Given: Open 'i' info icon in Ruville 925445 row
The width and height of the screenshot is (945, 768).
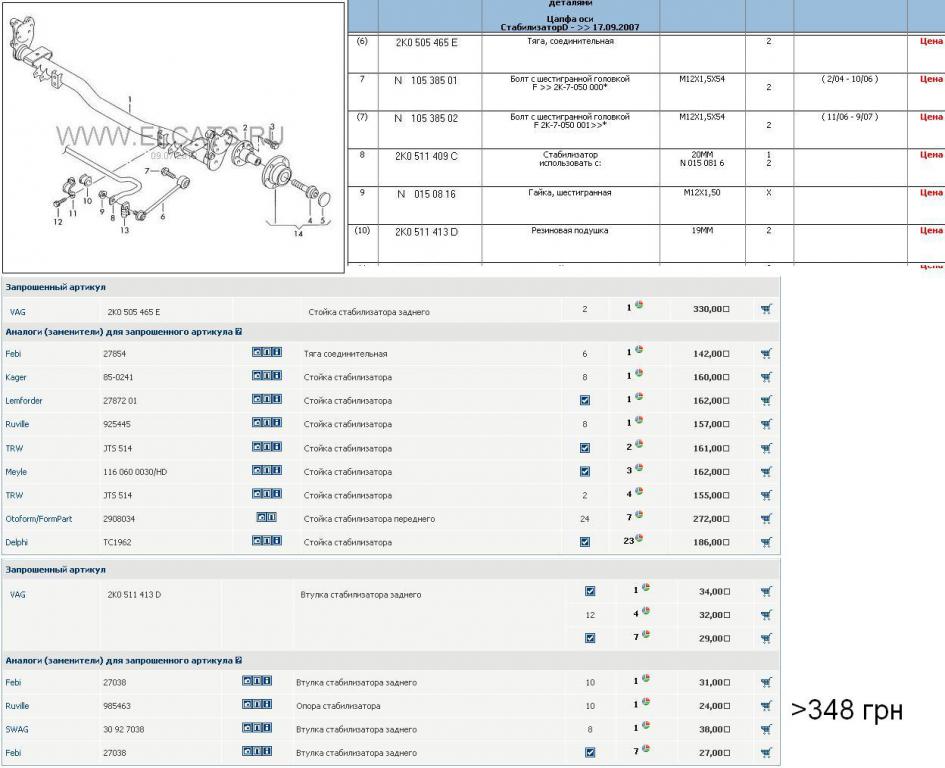Looking at the screenshot, I should coord(277,423).
